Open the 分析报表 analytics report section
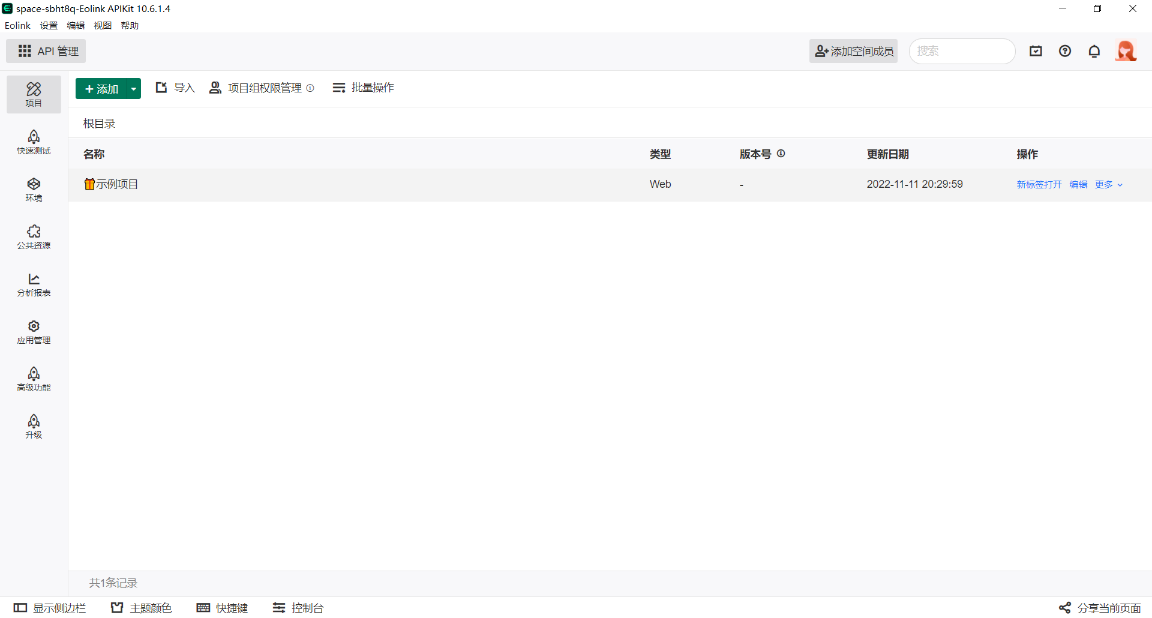 click(34, 284)
